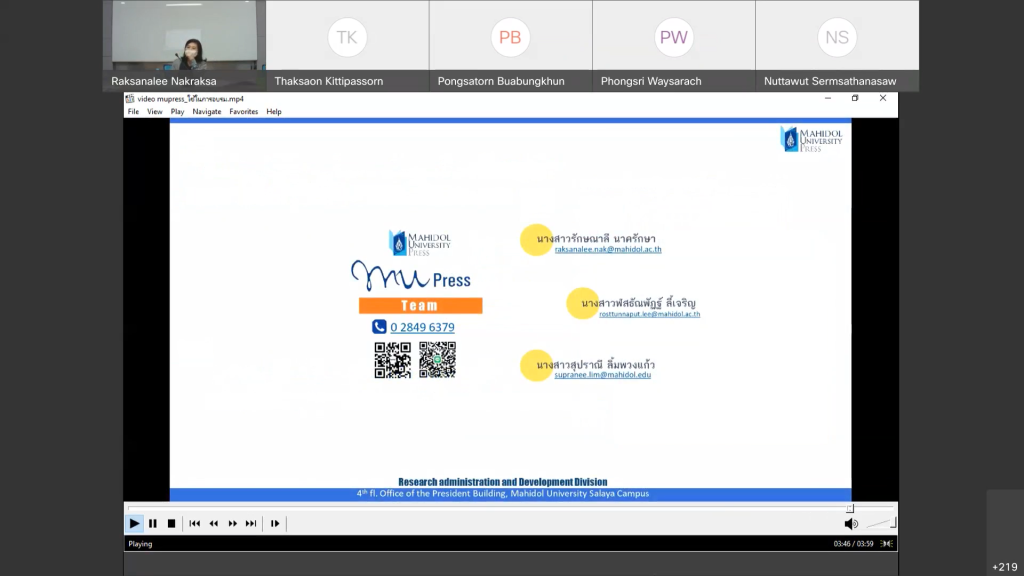Image resolution: width=1024 pixels, height=576 pixels.
Task: Click the volume slider
Action: (880, 523)
